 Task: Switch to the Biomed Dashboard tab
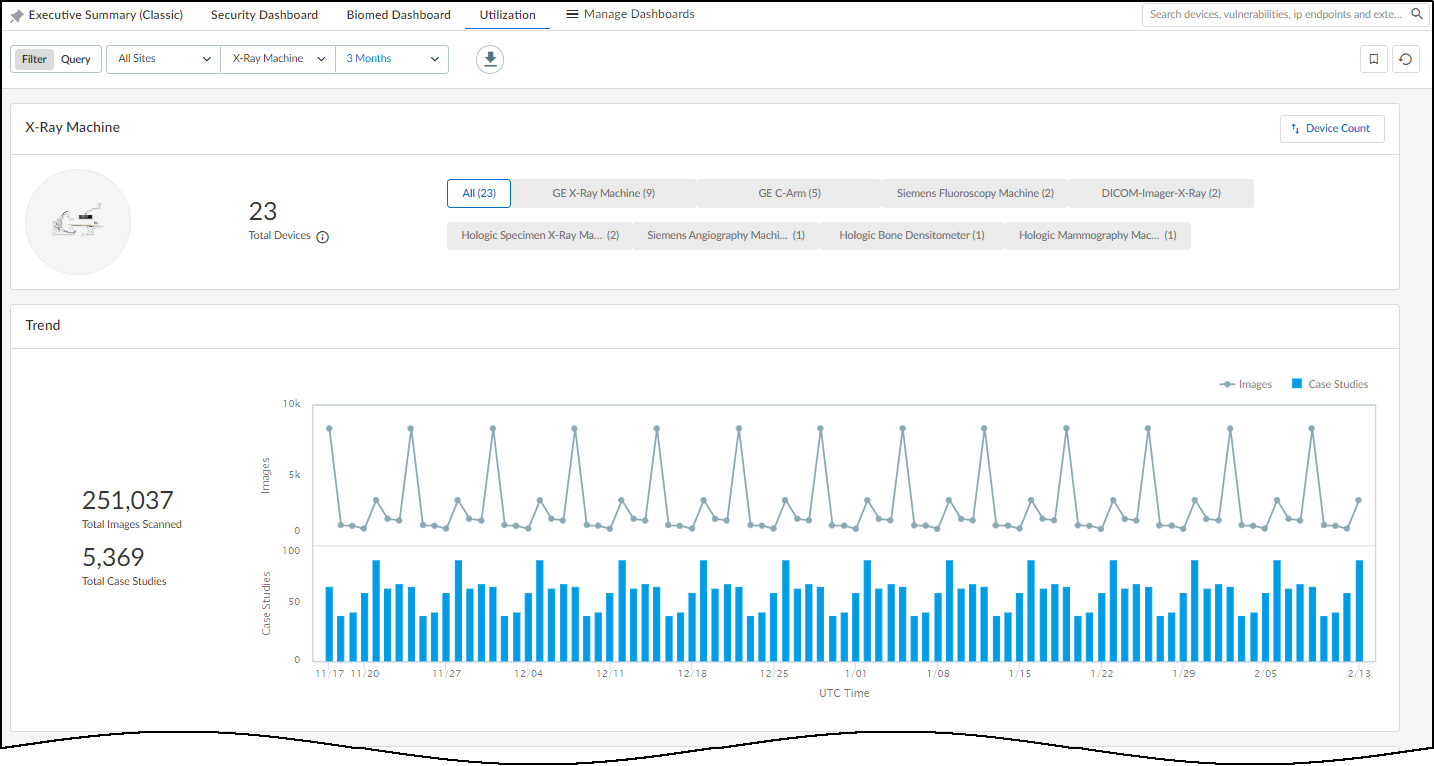tap(398, 15)
